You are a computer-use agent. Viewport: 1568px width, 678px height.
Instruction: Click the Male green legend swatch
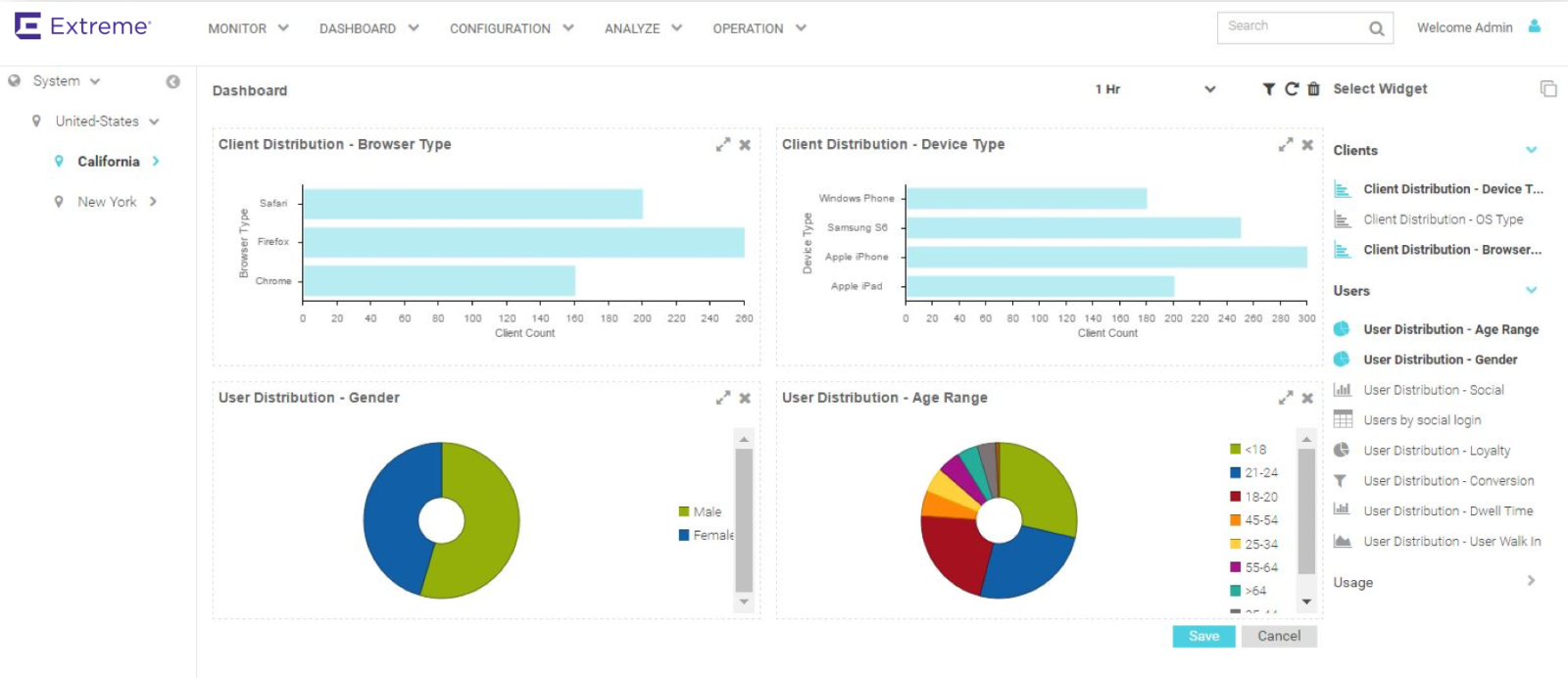pos(684,511)
